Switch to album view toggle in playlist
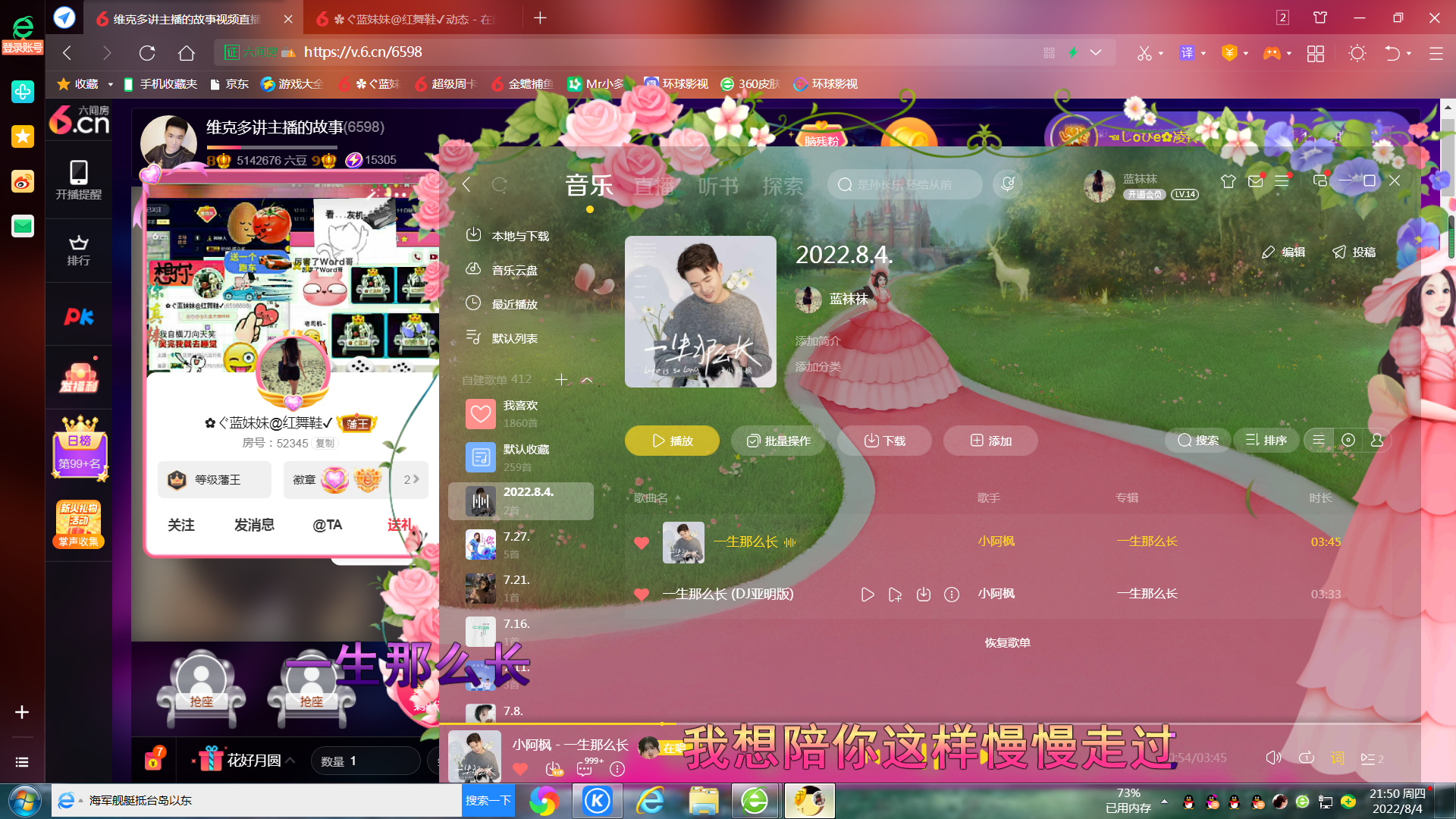Viewport: 1456px width, 819px height. (x=1348, y=440)
